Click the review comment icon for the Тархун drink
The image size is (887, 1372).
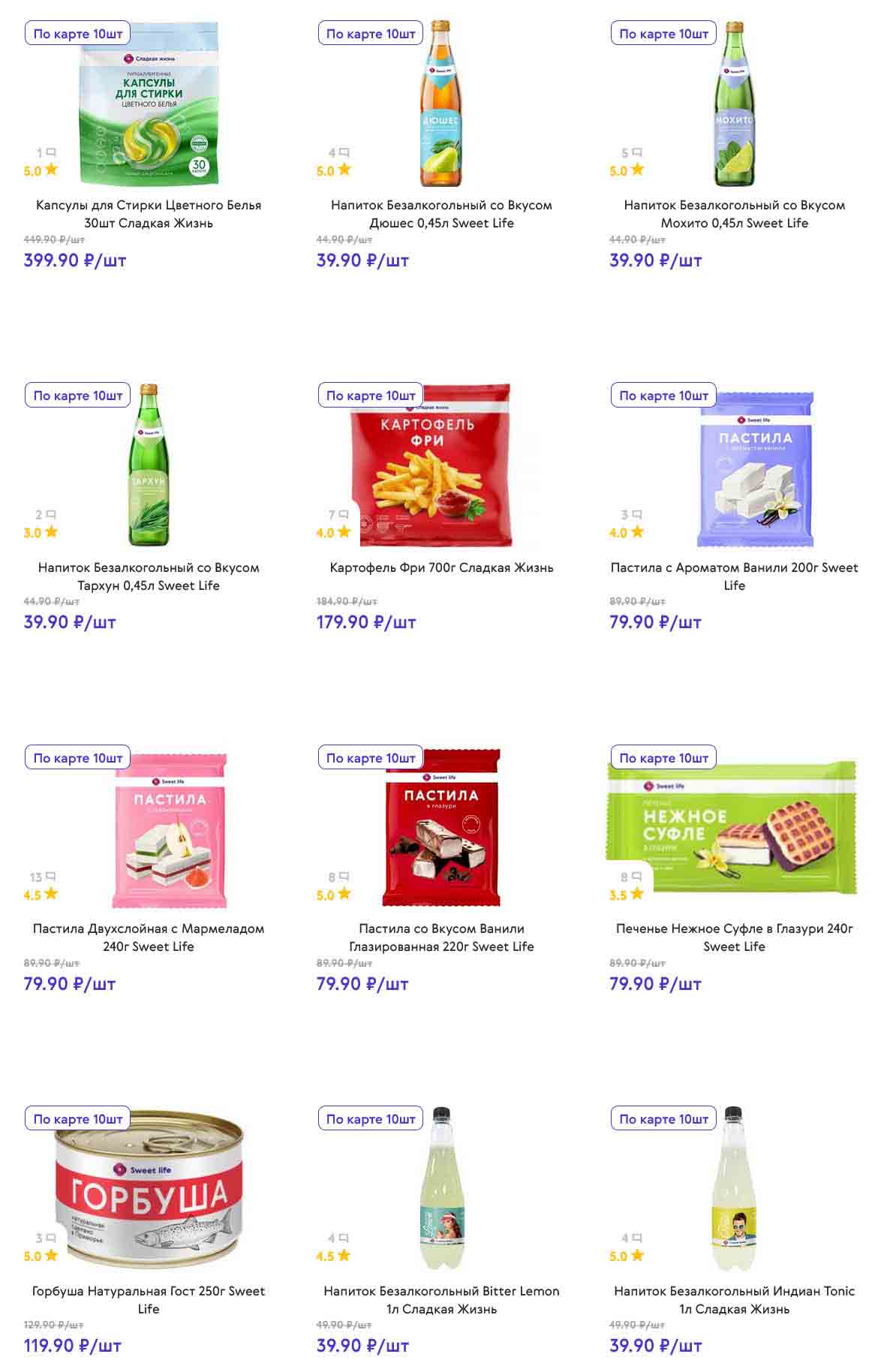pyautogui.click(x=51, y=515)
